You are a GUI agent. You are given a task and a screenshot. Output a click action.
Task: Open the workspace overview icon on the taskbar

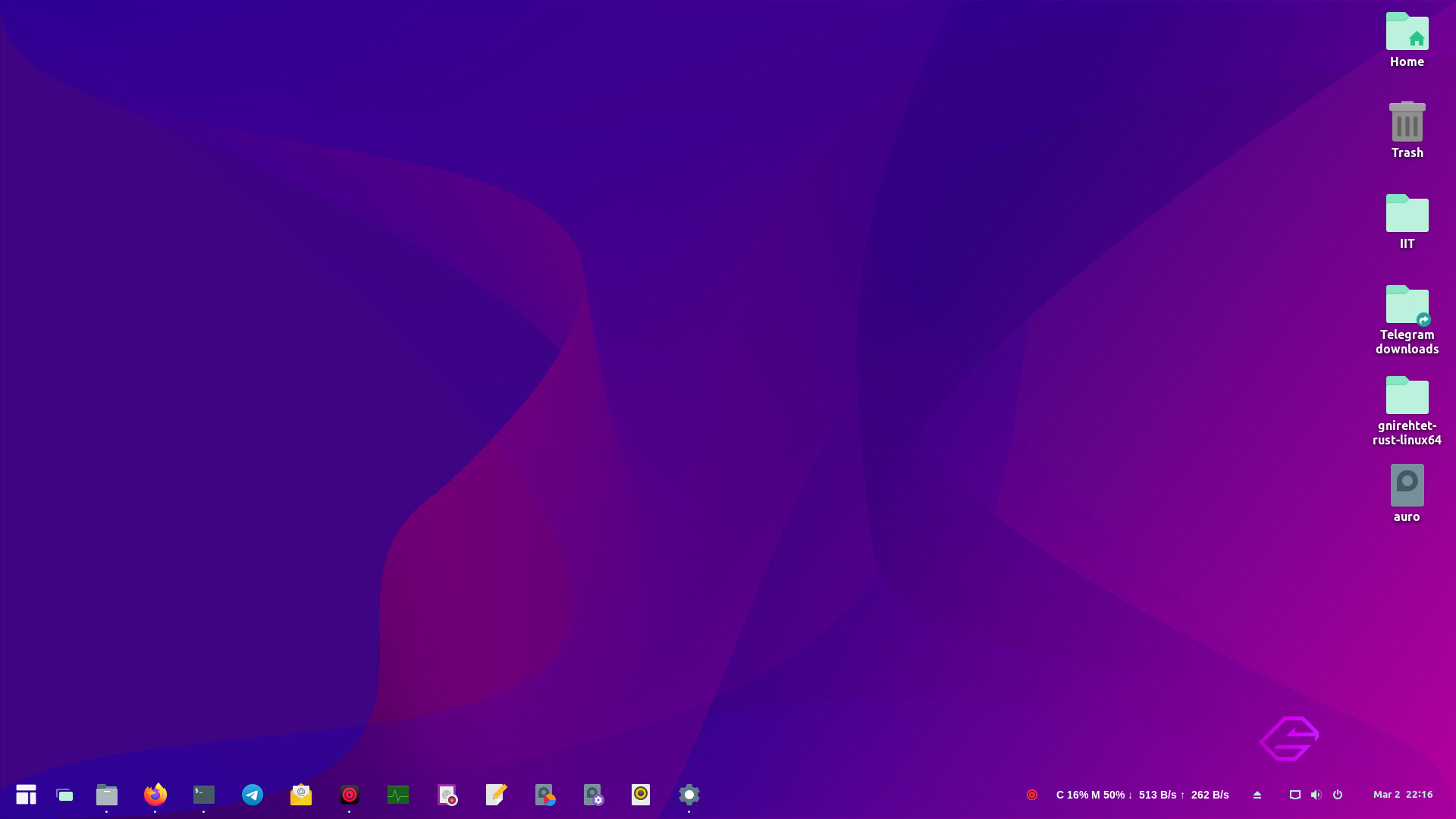click(65, 795)
